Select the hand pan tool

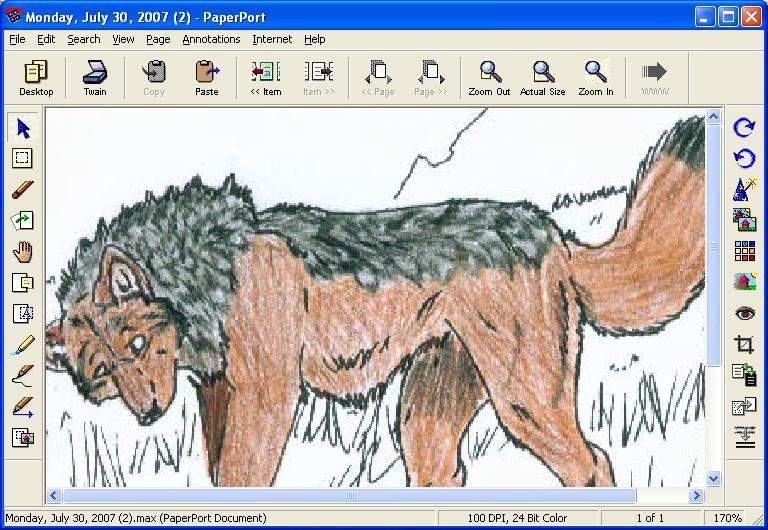pyautogui.click(x=23, y=252)
